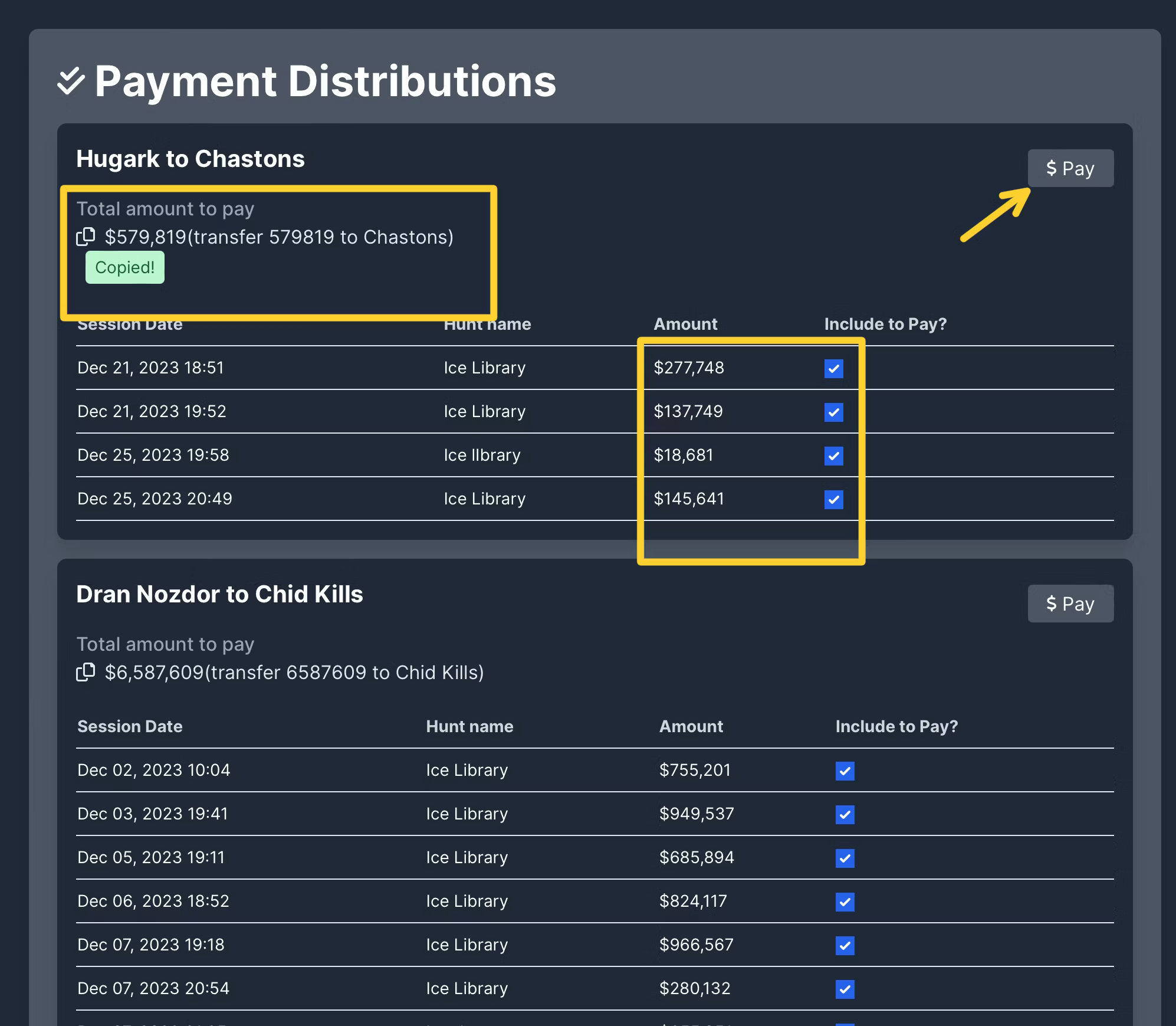Click the '$280,132' amount cell

[x=695, y=988]
